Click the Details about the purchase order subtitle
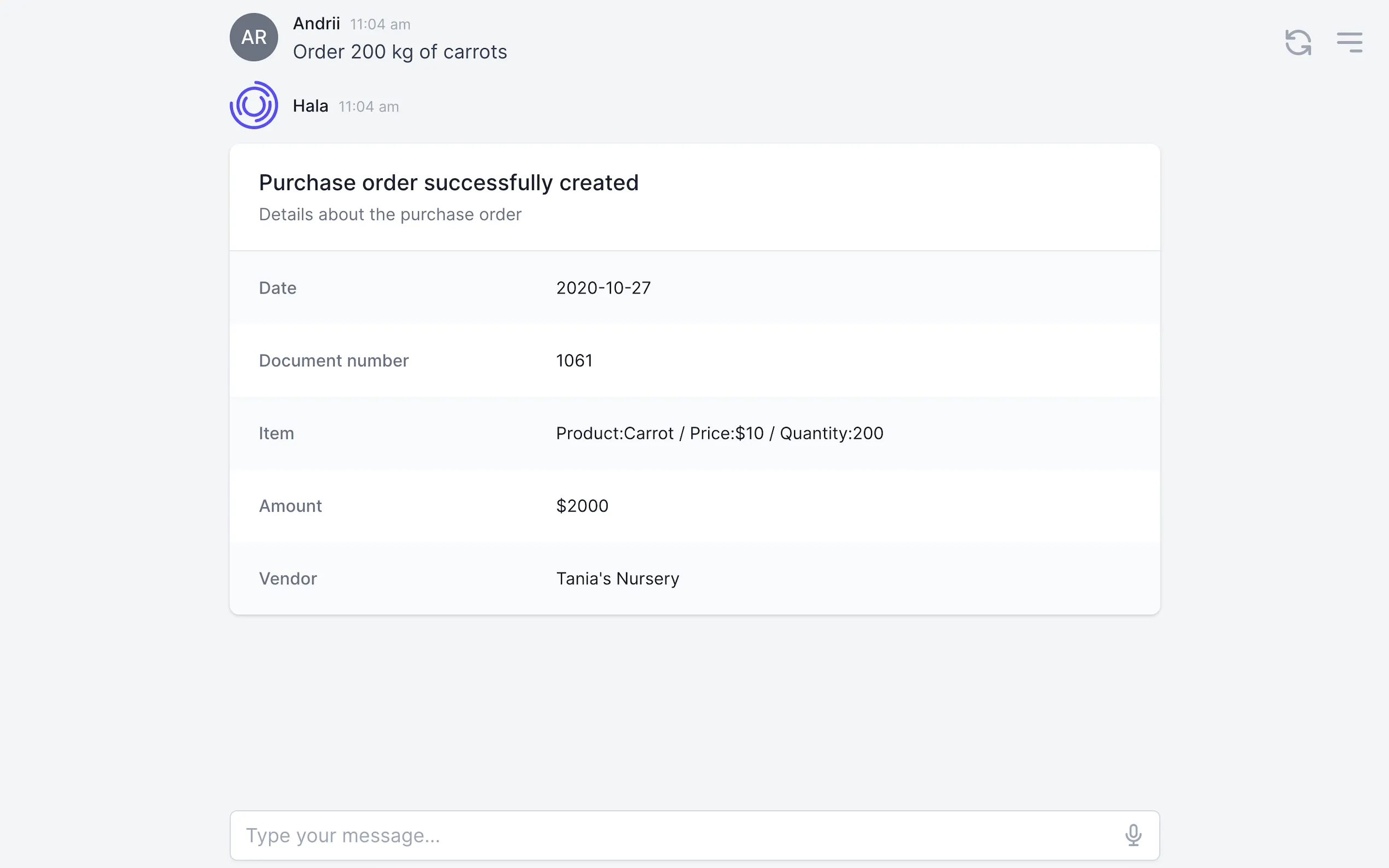1389x868 pixels. (390, 215)
